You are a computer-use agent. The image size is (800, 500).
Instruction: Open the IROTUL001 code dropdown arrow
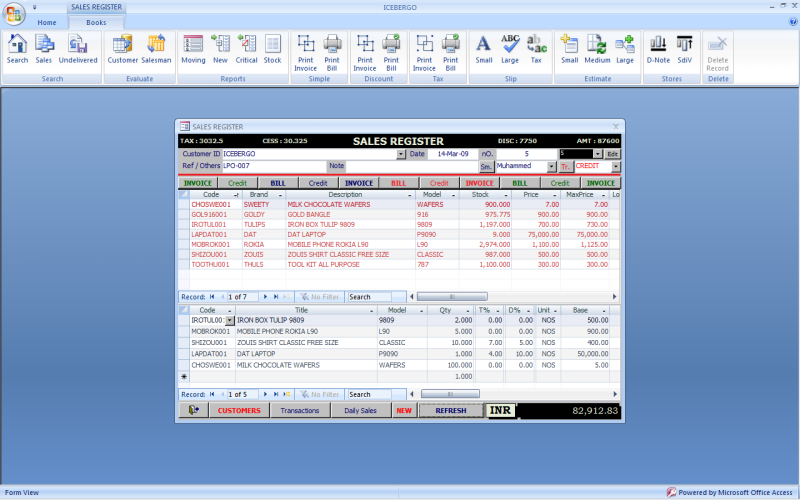230,320
